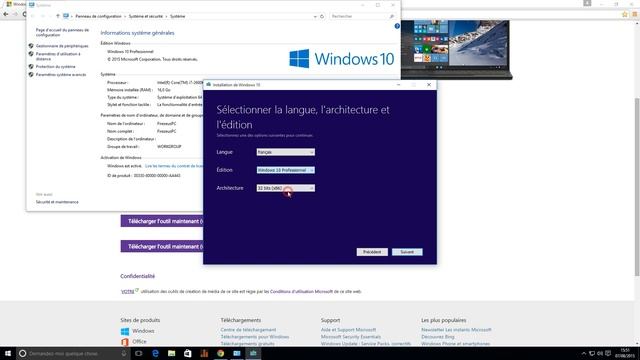Open Paramètres d'utilisation à distance

(x=58, y=56)
